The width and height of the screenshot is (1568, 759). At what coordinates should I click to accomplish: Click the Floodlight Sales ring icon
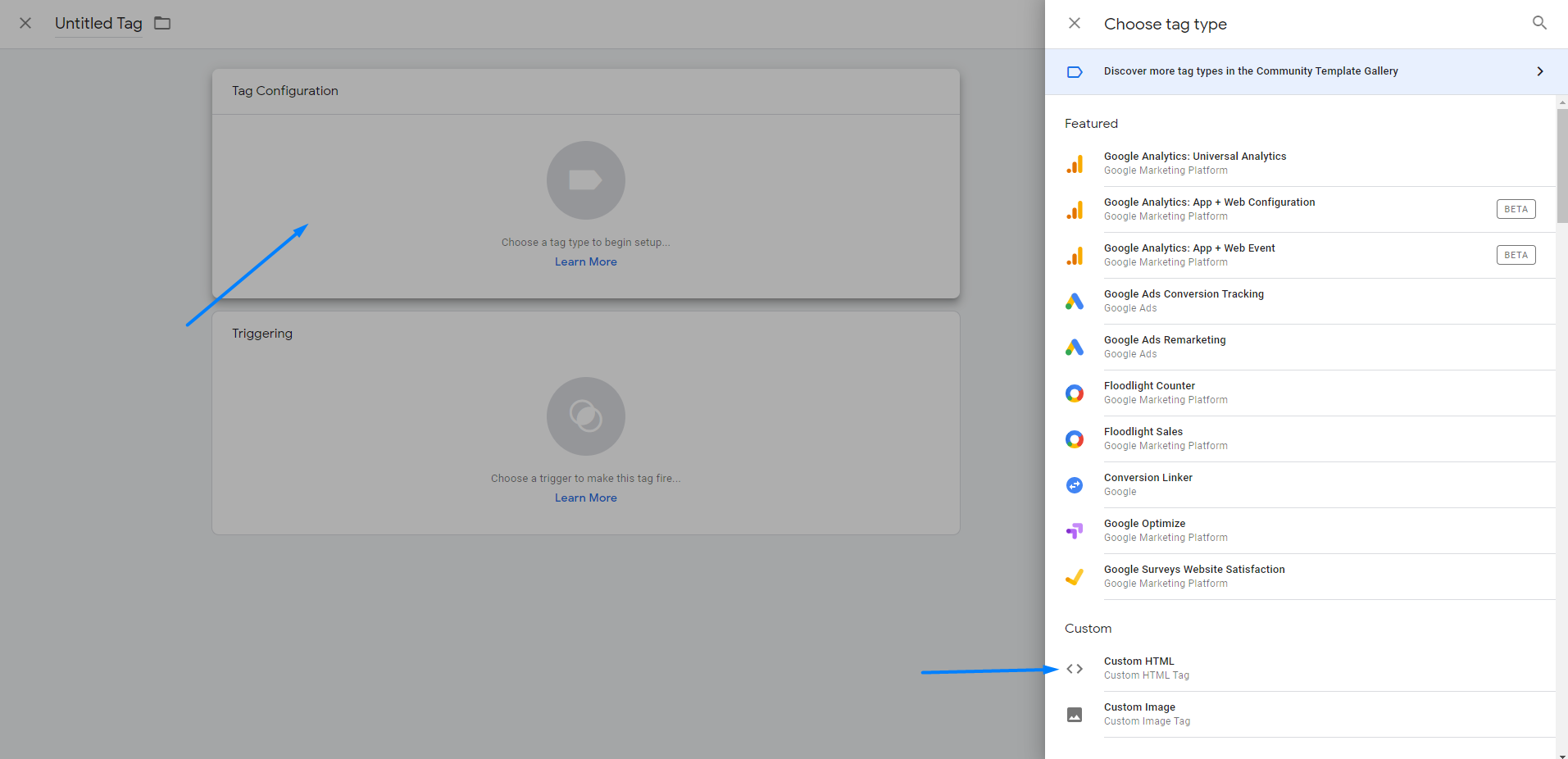[1075, 439]
